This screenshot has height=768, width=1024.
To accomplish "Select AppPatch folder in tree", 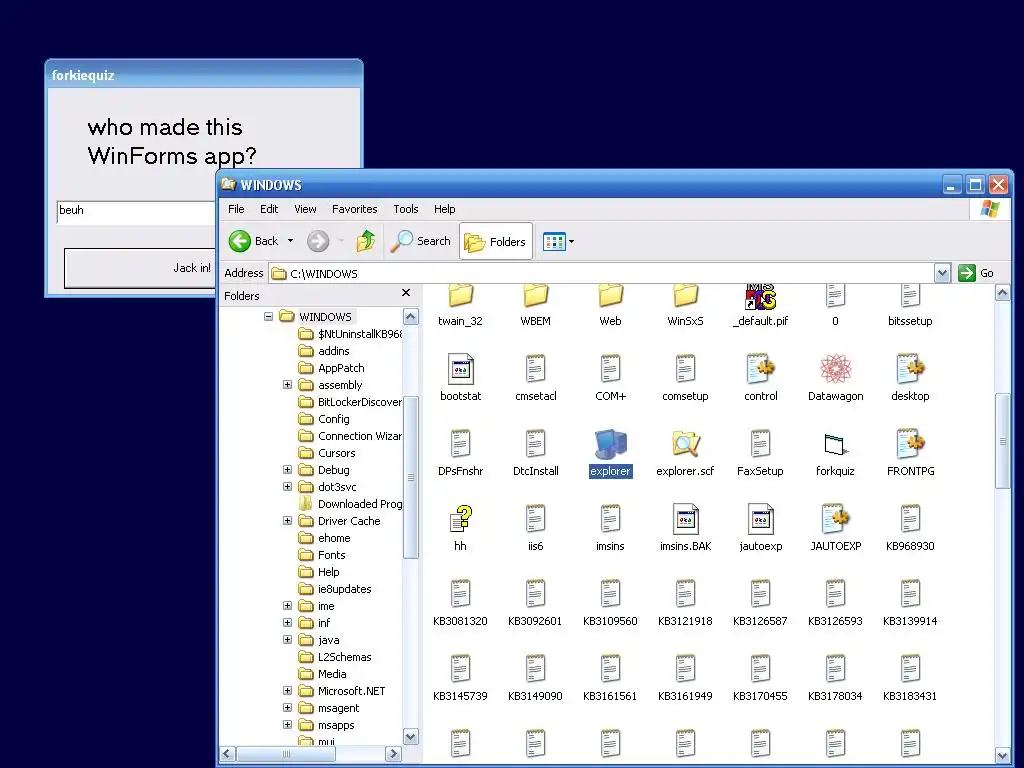I will tap(341, 368).
